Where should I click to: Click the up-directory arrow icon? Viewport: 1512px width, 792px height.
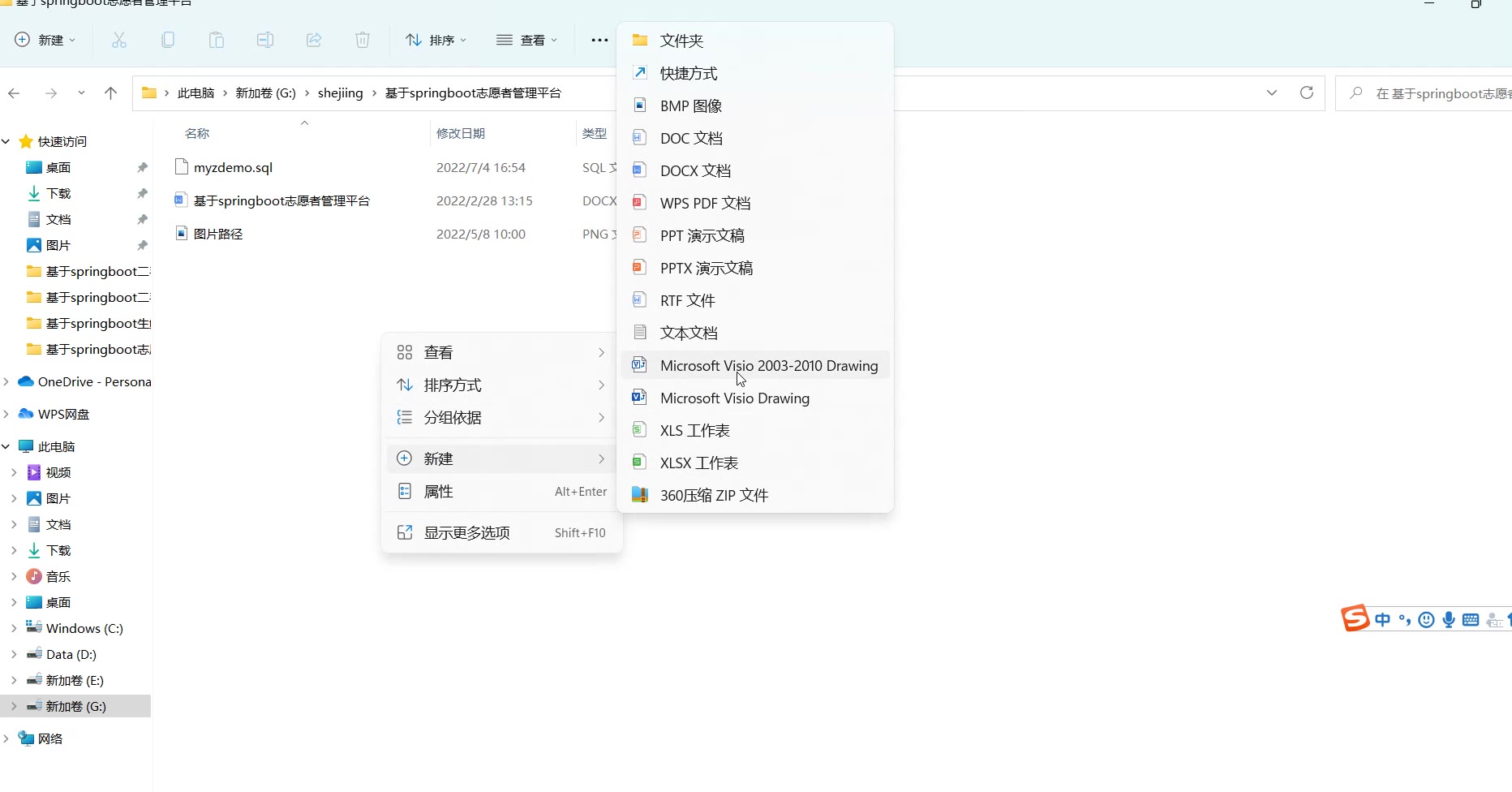coord(111,93)
